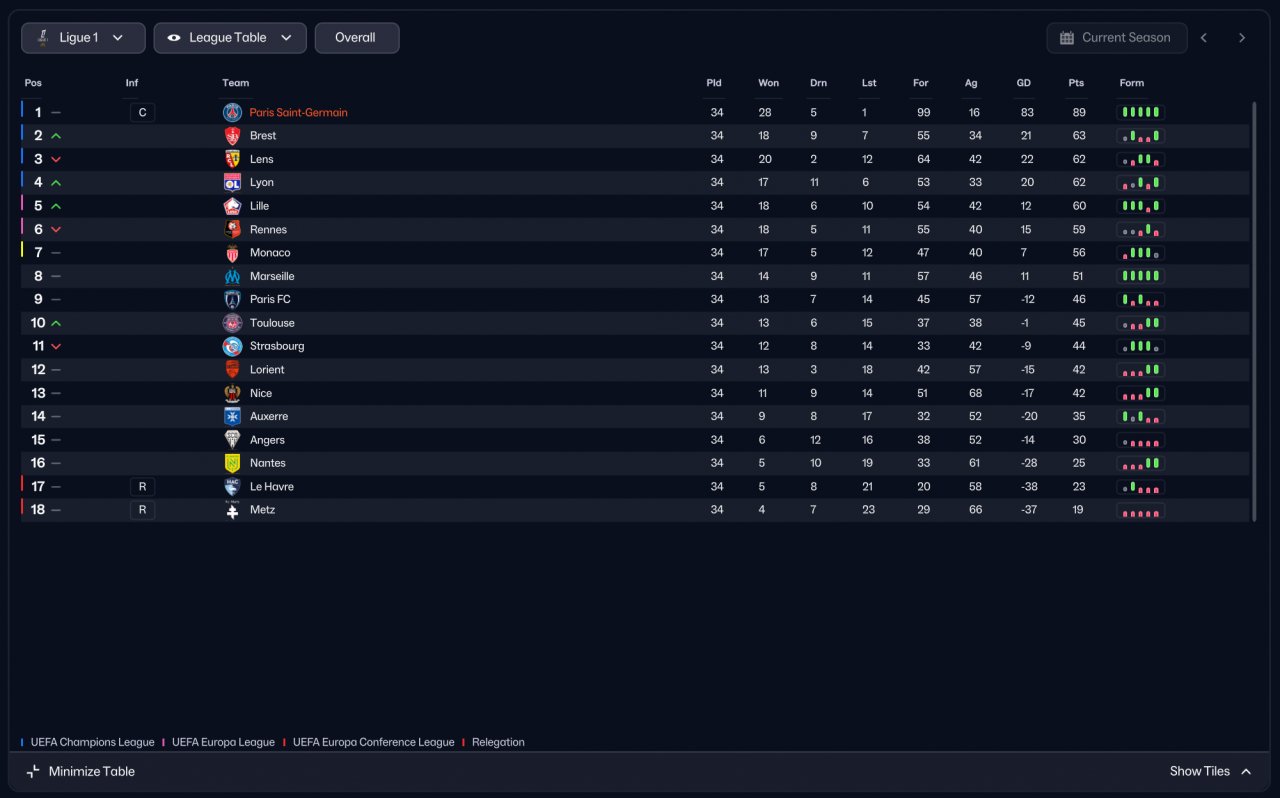
Task: Sort table by Lst column
Action: [x=869, y=83]
